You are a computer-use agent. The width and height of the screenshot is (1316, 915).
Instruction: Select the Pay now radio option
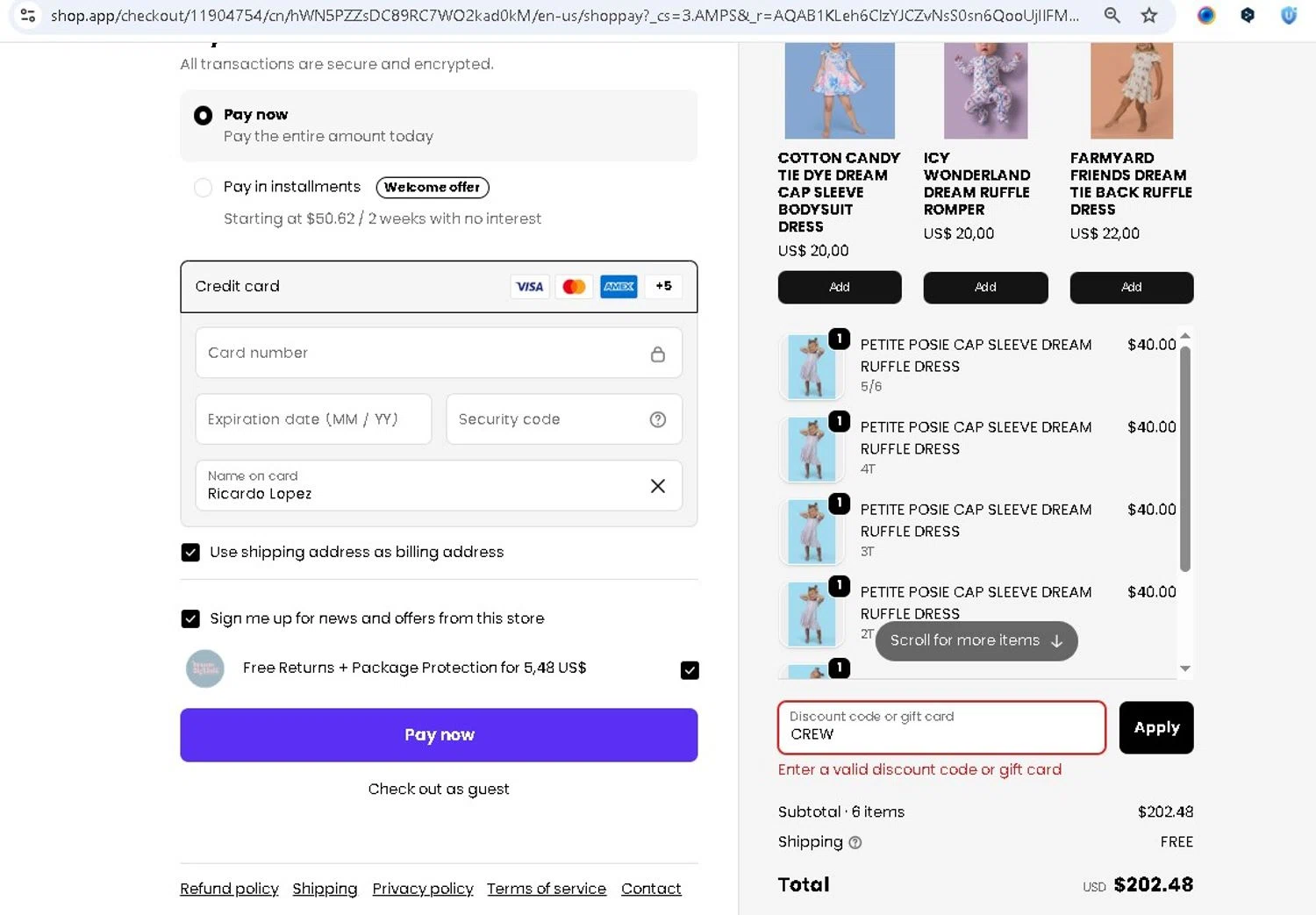coord(203,115)
